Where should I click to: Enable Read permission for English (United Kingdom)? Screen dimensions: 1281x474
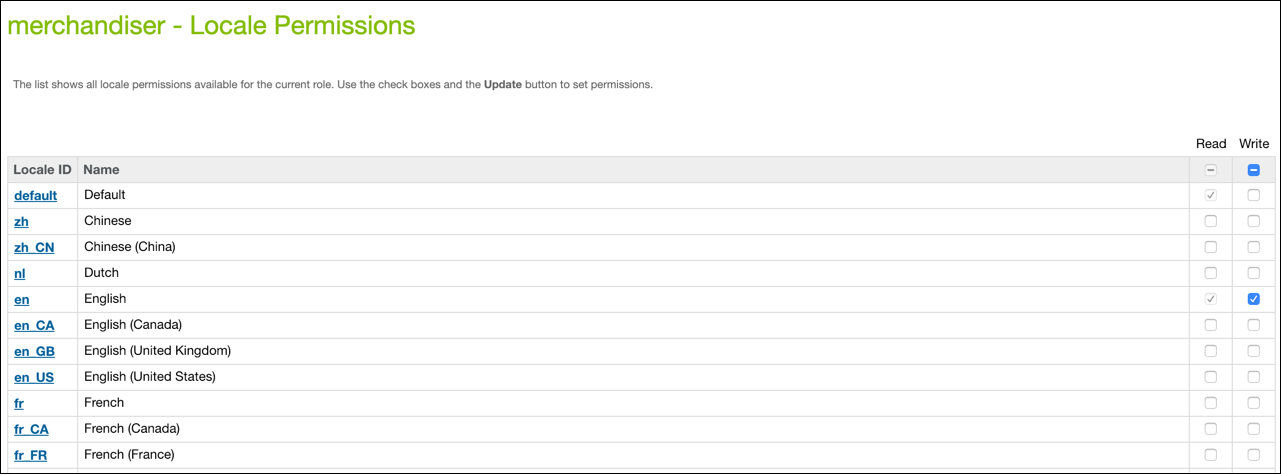coord(1211,351)
